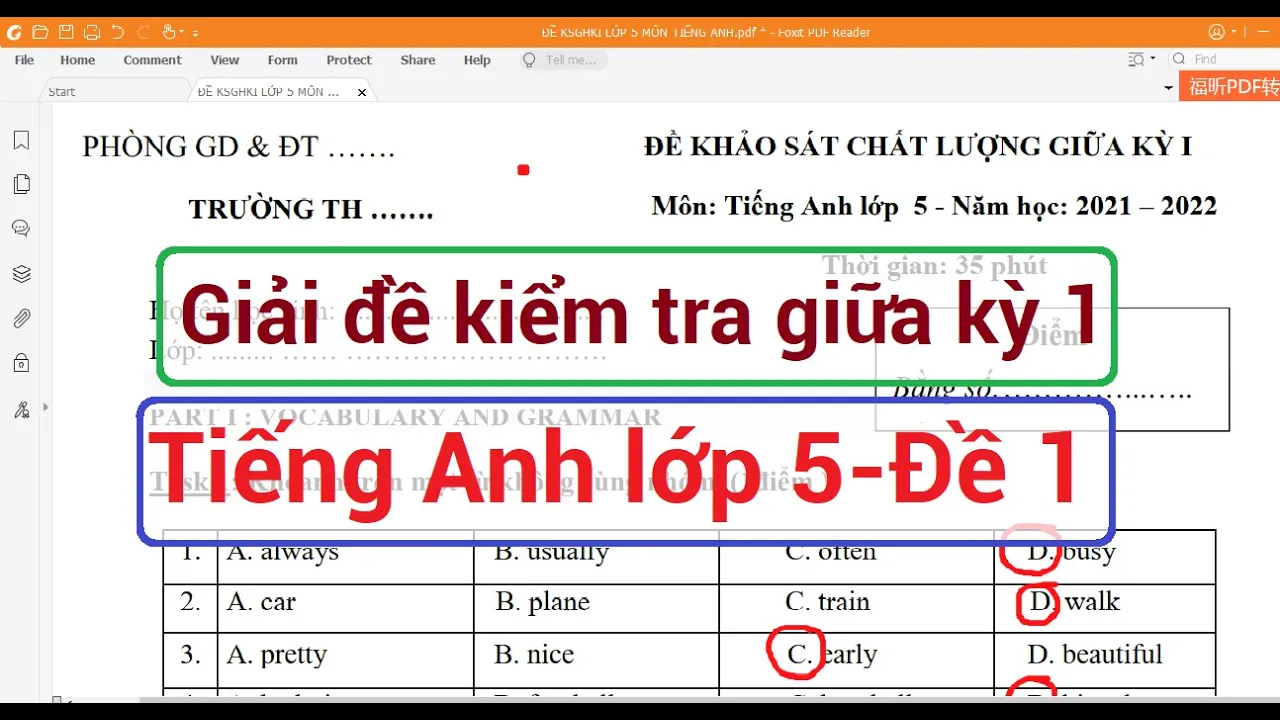Viewport: 1280px width, 720px height.
Task: Open the user account icon
Action: [1216, 32]
